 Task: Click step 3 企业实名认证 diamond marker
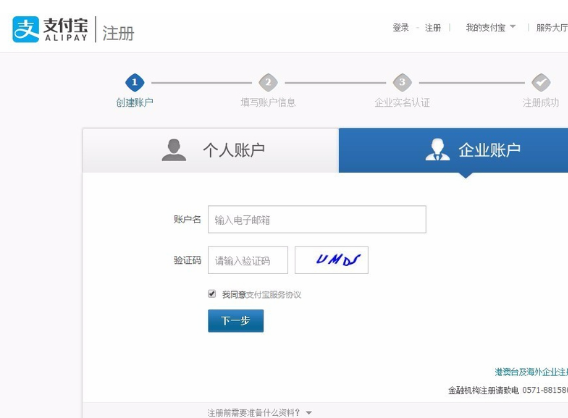tap(402, 83)
